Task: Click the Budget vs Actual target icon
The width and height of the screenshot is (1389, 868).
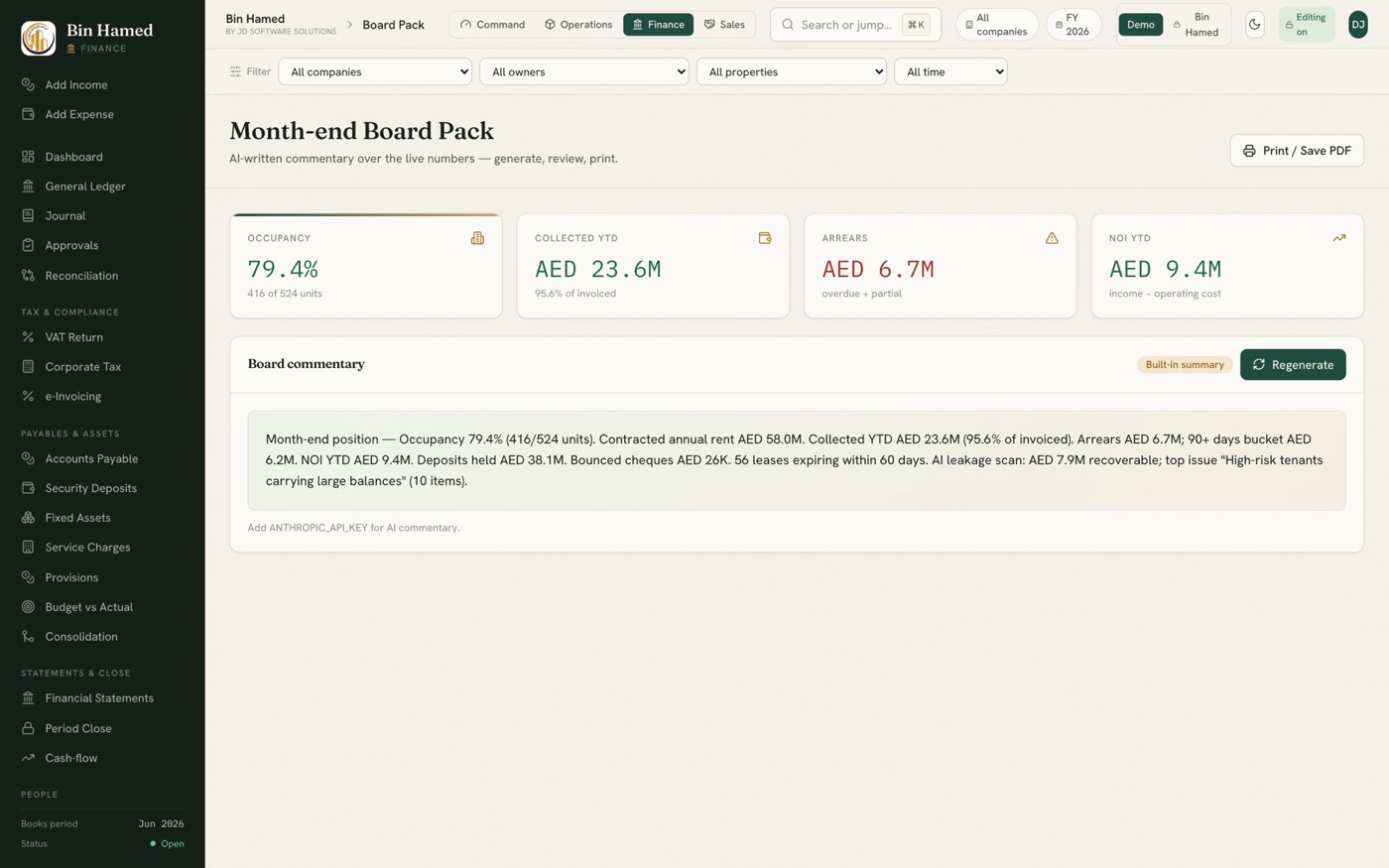Action: click(x=28, y=607)
